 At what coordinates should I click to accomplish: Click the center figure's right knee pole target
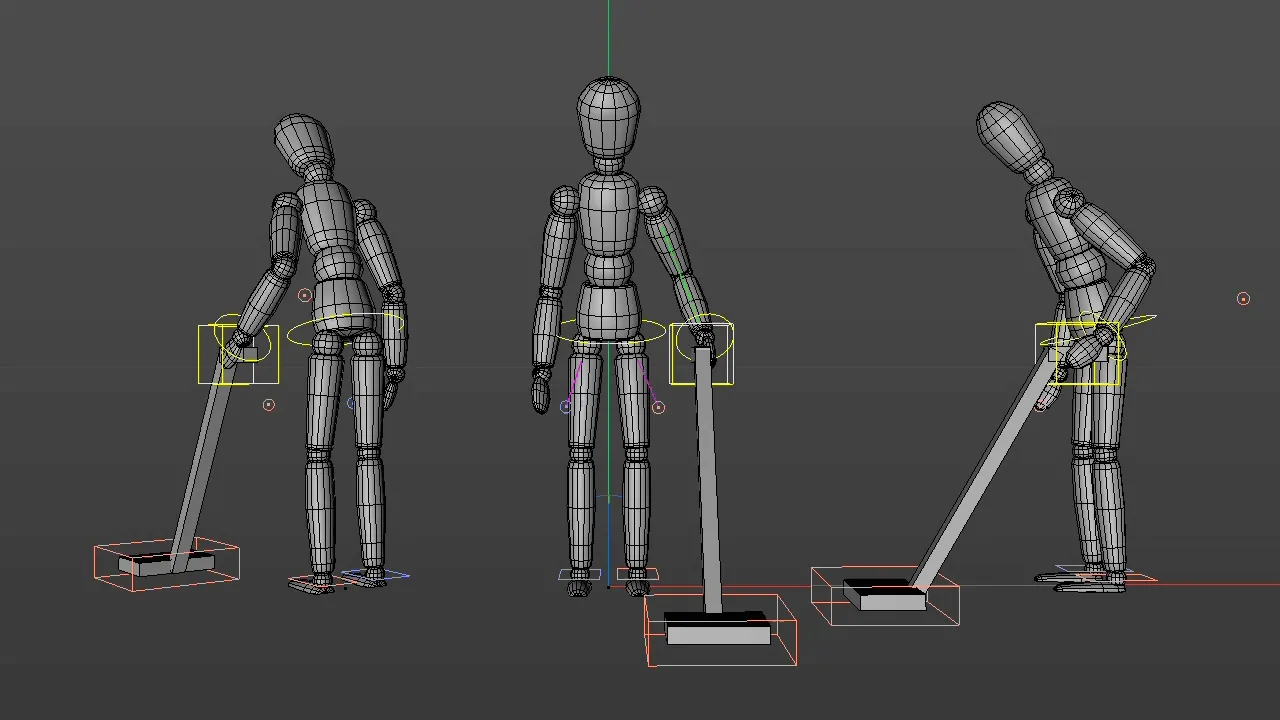coord(658,408)
